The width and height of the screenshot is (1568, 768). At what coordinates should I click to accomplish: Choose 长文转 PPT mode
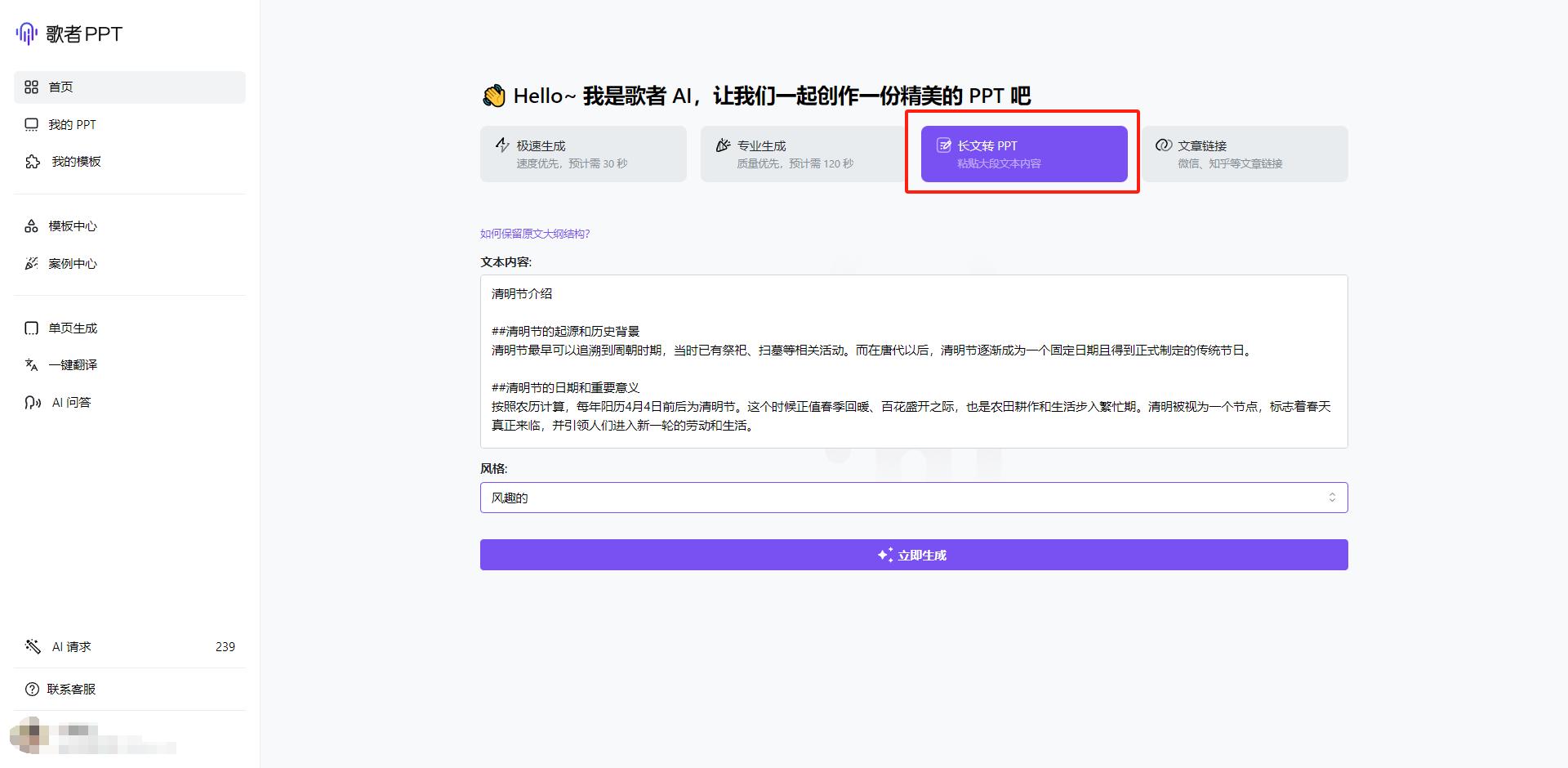[x=1022, y=154]
